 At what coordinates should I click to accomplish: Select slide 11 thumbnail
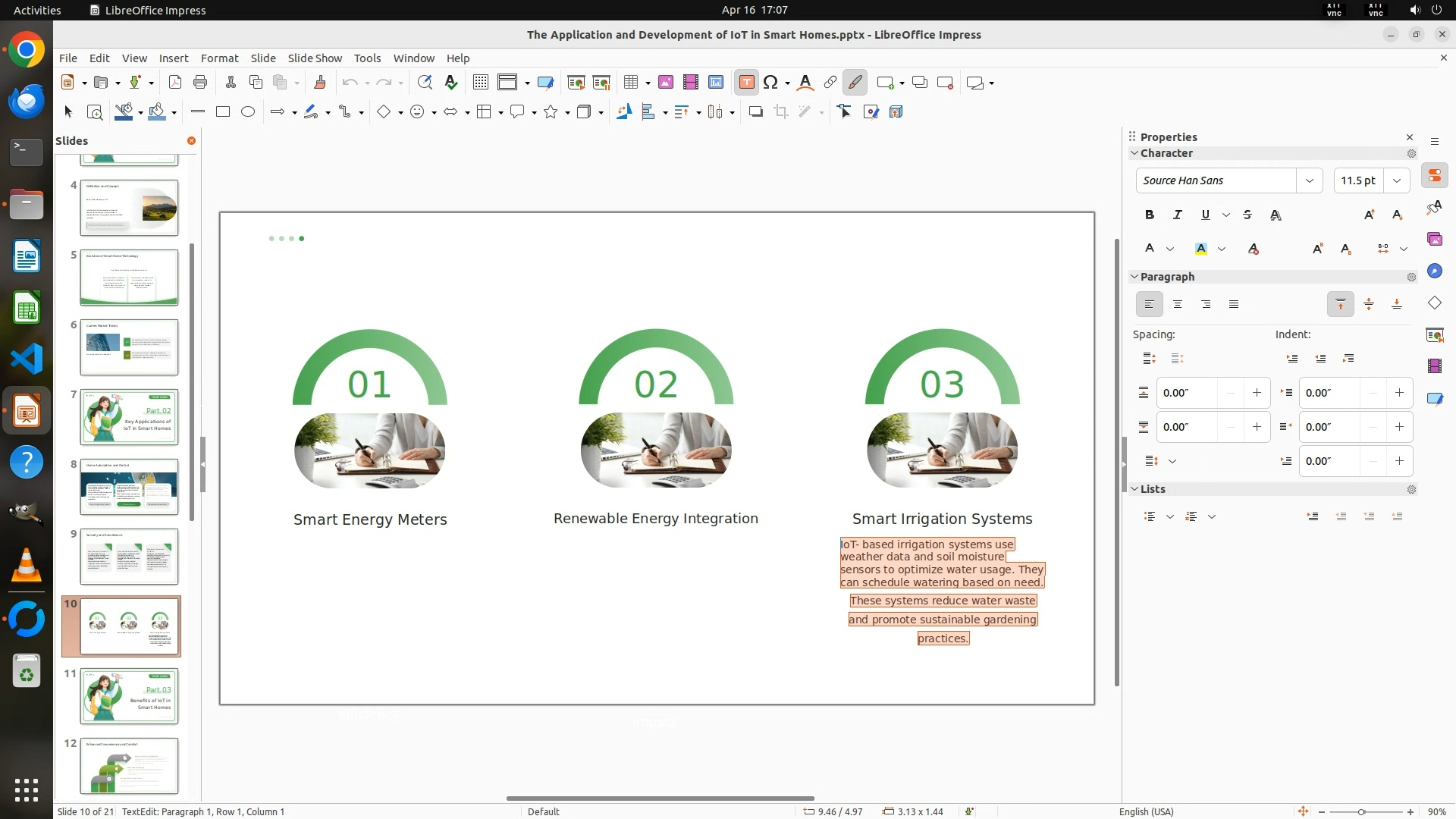pos(129,696)
